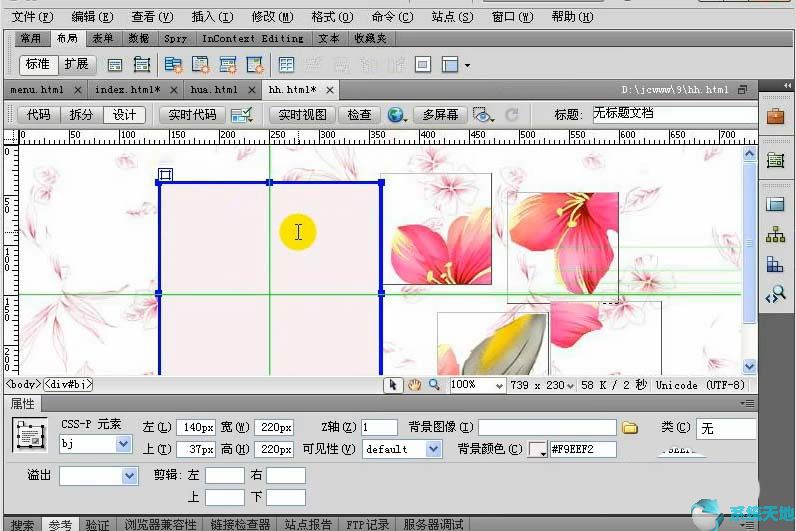
Task: Close the menu.html document tab
Action: point(78,90)
